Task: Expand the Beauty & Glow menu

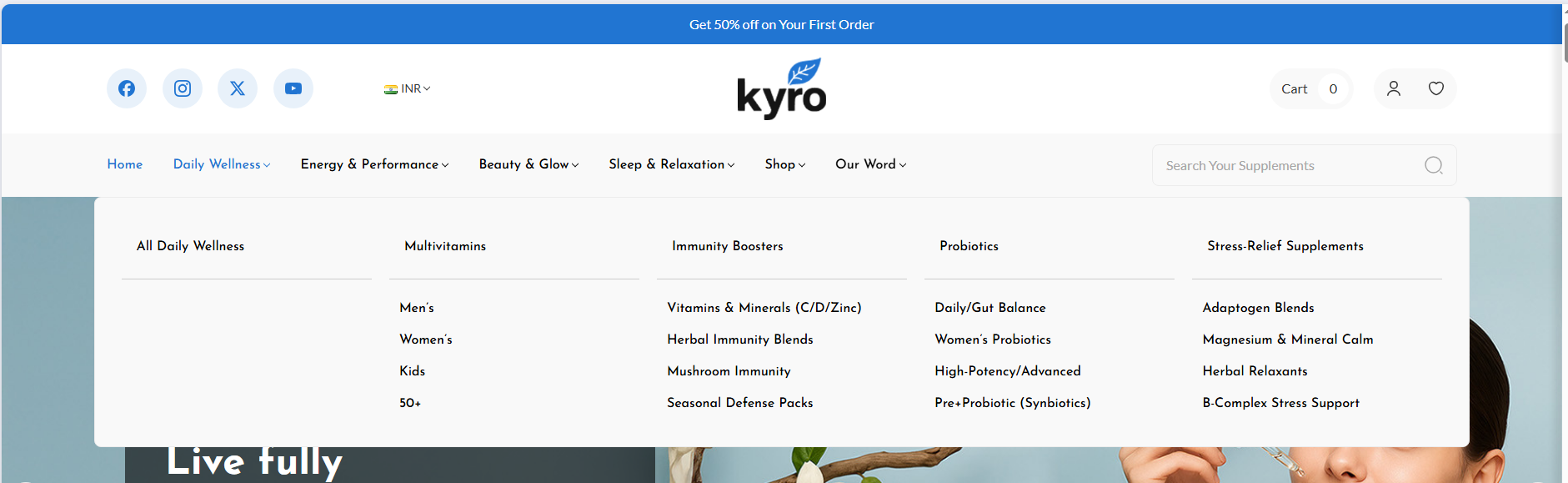Action: click(x=529, y=164)
